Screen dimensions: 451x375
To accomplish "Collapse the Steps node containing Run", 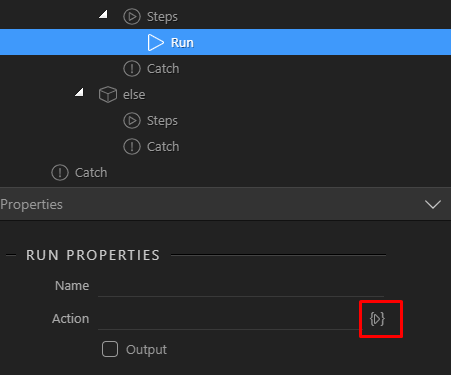I will tap(103, 14).
